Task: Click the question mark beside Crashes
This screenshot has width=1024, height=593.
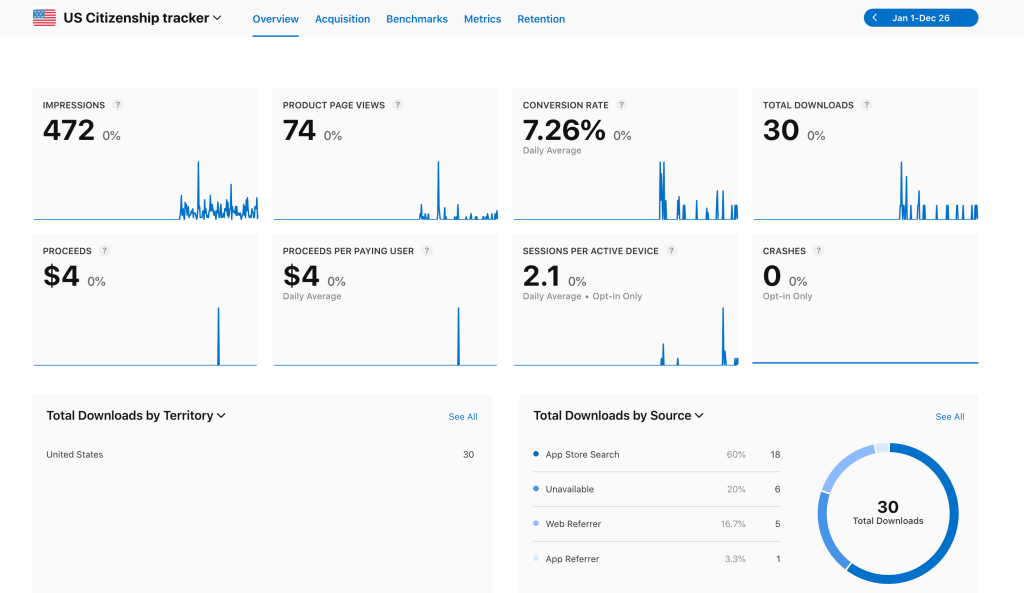Action: (818, 251)
